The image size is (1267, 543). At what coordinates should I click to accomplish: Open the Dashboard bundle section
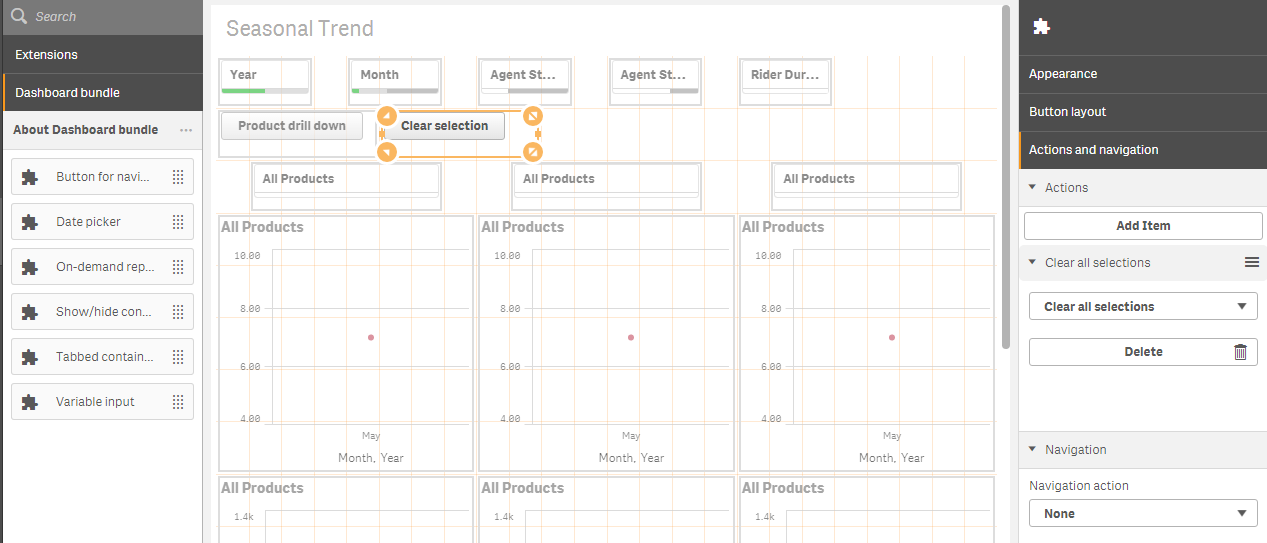pos(102,93)
